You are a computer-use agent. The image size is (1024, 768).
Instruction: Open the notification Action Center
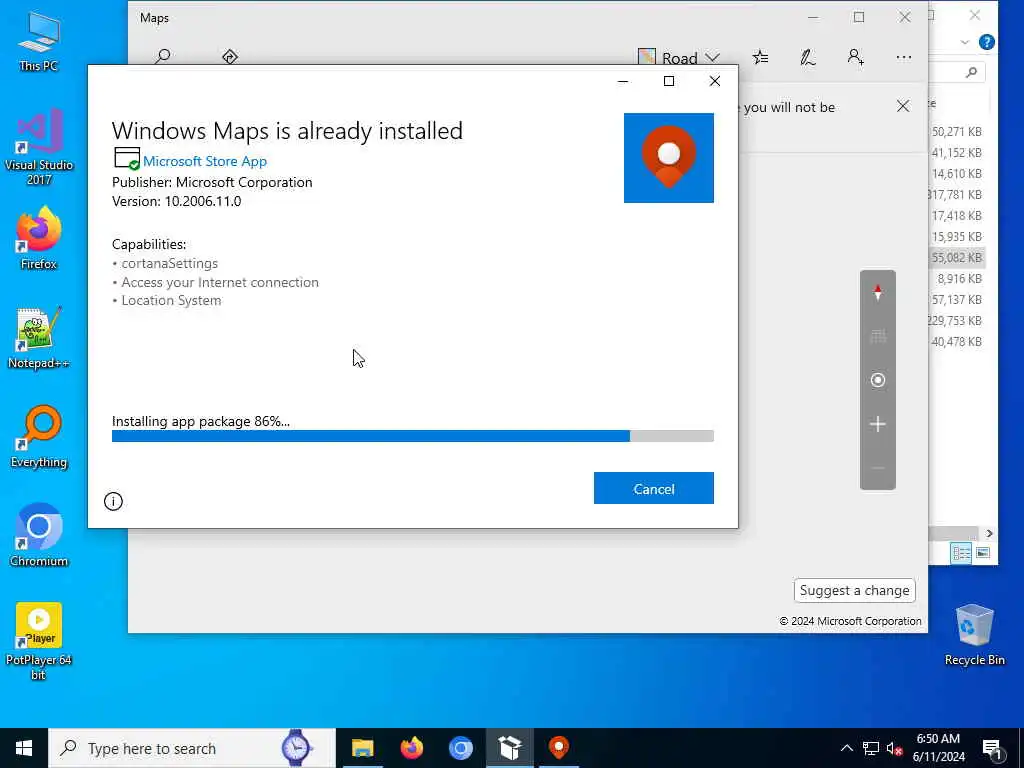993,750
